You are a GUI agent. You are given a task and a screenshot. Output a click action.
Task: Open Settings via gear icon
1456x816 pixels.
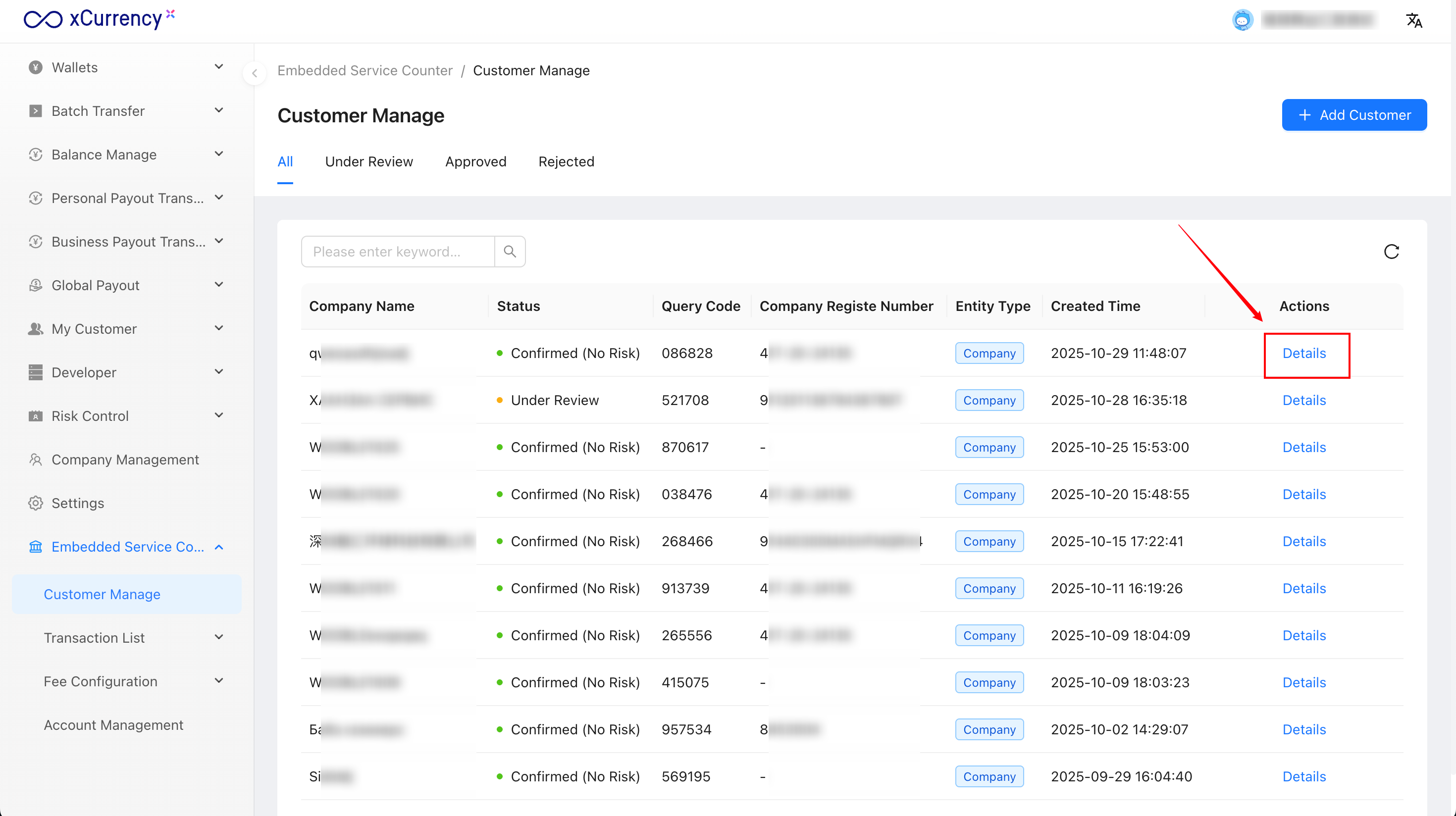(x=36, y=503)
